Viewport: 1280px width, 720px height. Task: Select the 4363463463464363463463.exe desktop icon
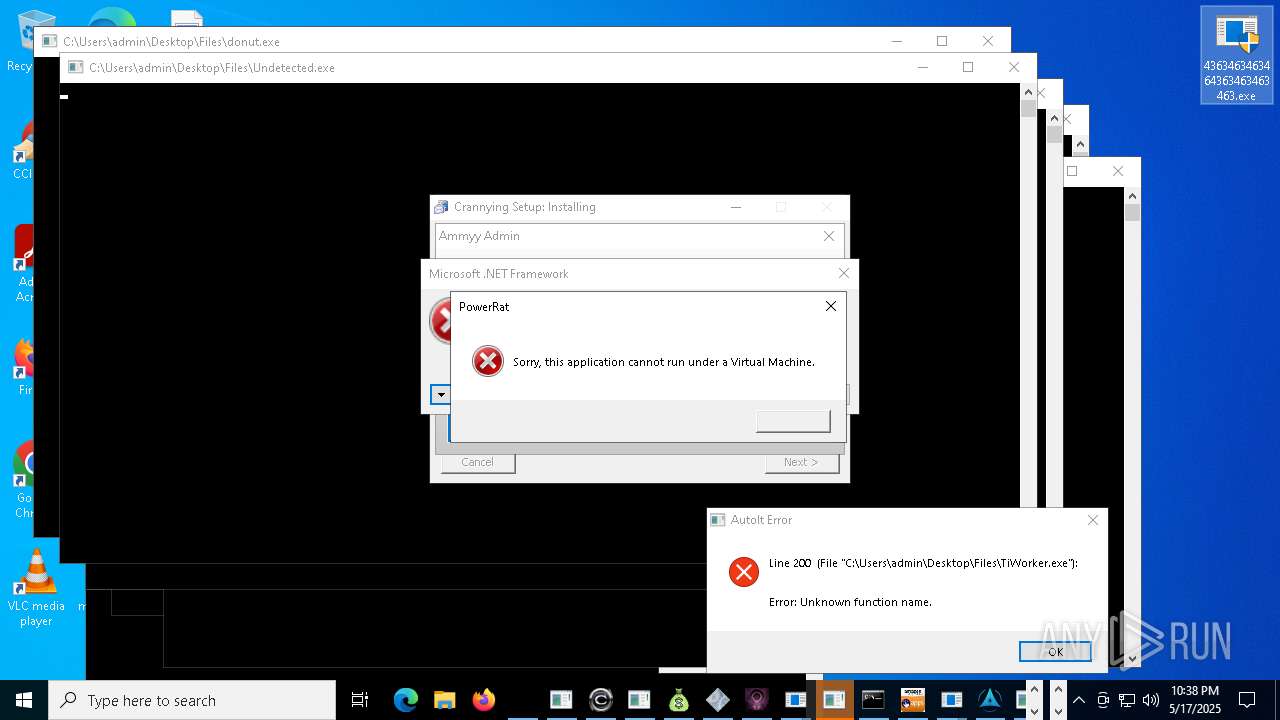(1237, 55)
